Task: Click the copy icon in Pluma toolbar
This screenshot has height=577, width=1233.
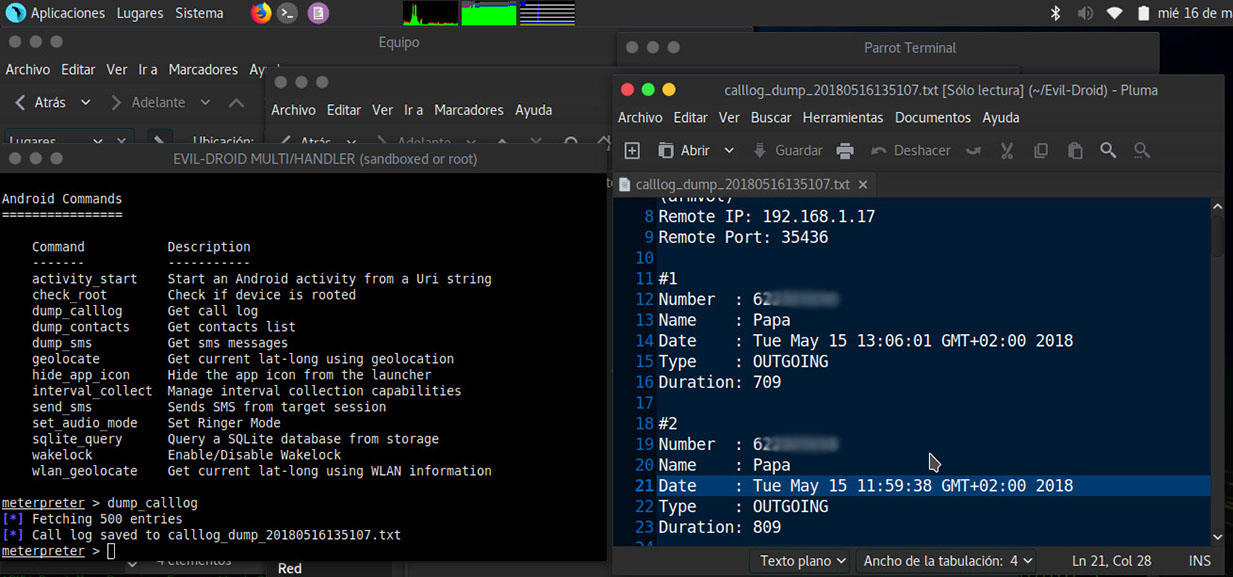Action: [x=1041, y=150]
